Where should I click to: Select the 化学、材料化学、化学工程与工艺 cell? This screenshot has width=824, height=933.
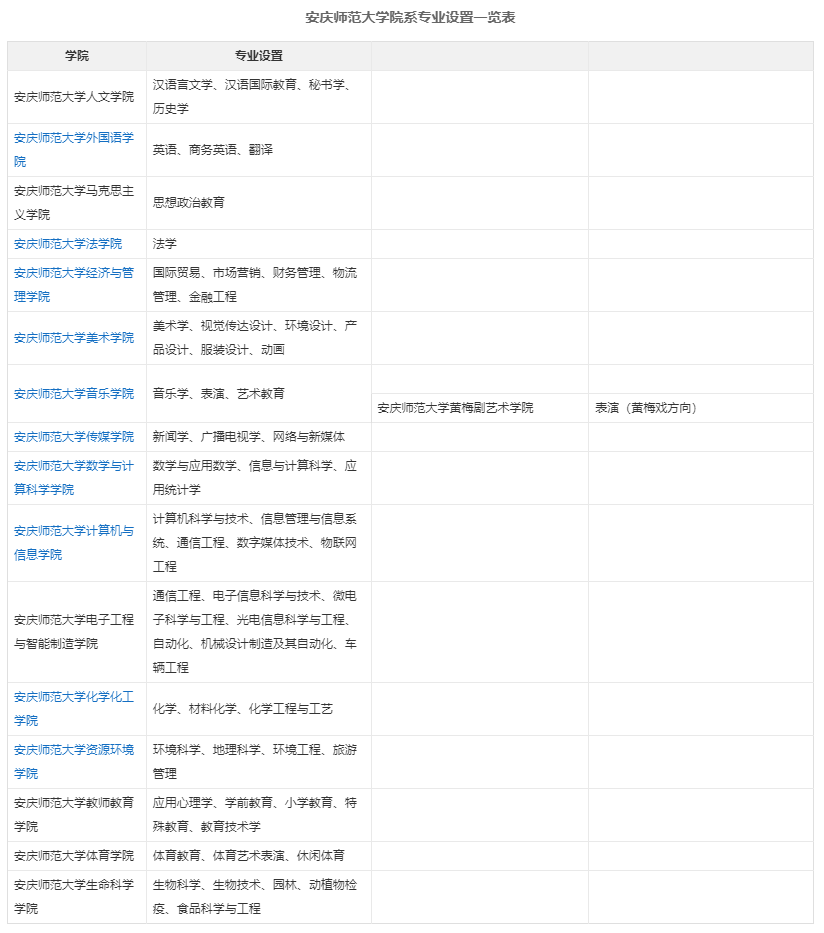tap(259, 709)
